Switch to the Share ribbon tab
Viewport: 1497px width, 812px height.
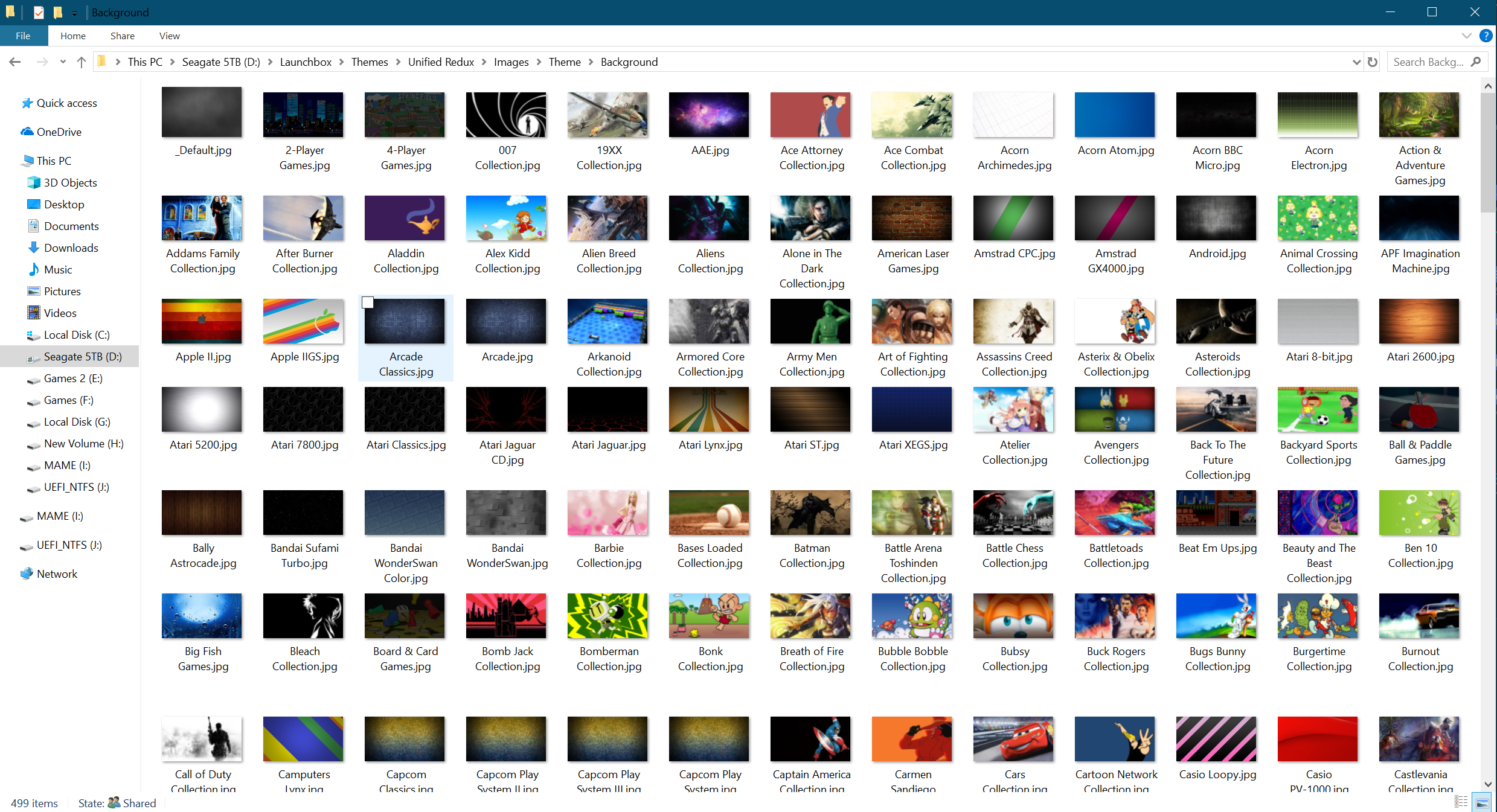[123, 36]
